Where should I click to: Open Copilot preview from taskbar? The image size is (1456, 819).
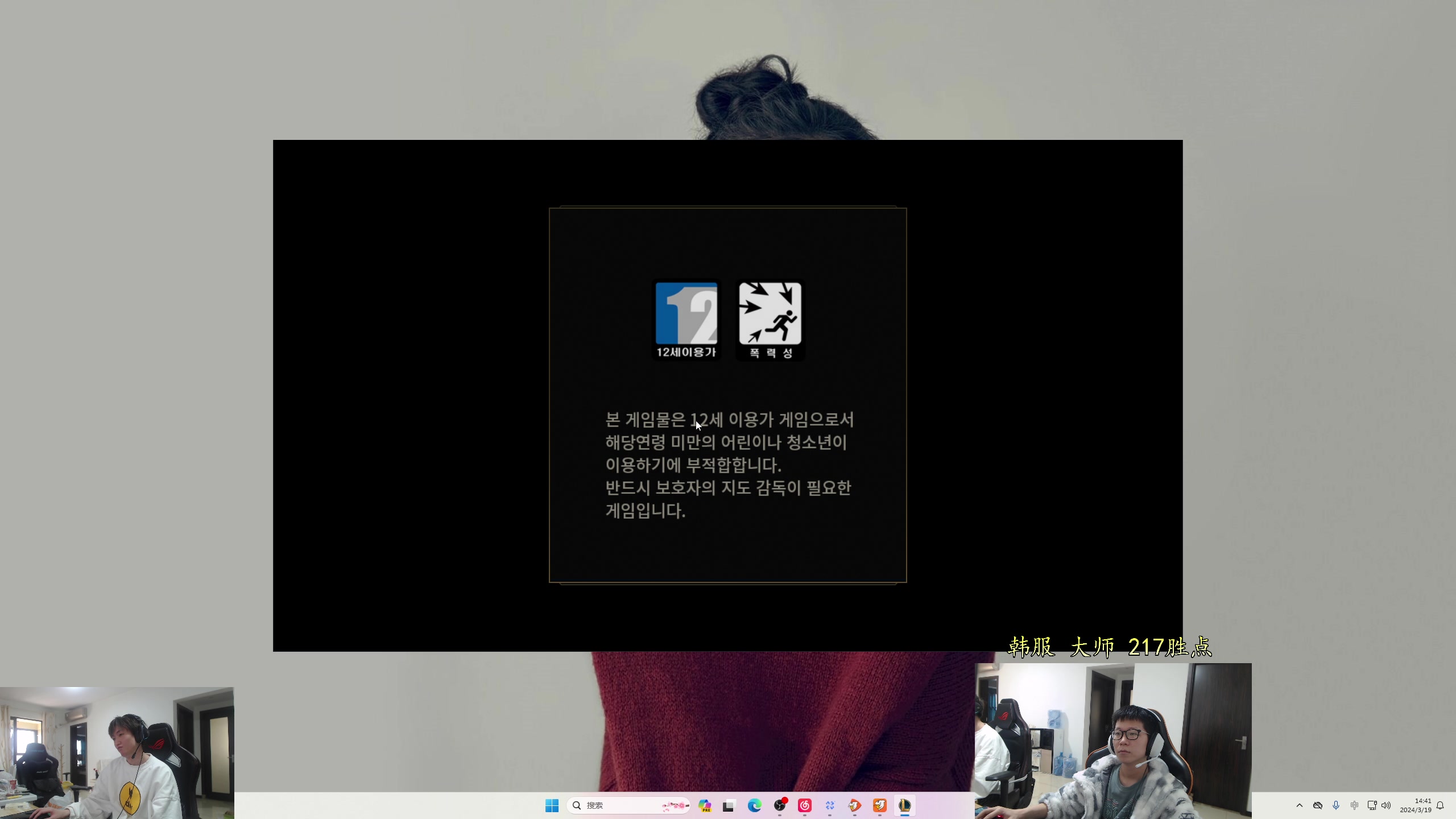(x=705, y=805)
